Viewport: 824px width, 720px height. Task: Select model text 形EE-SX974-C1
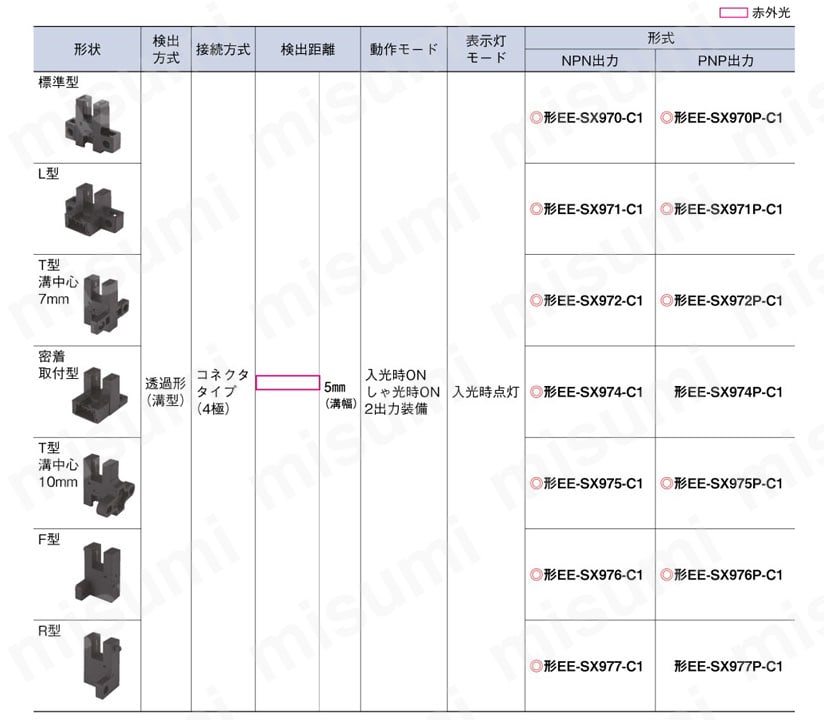593,392
